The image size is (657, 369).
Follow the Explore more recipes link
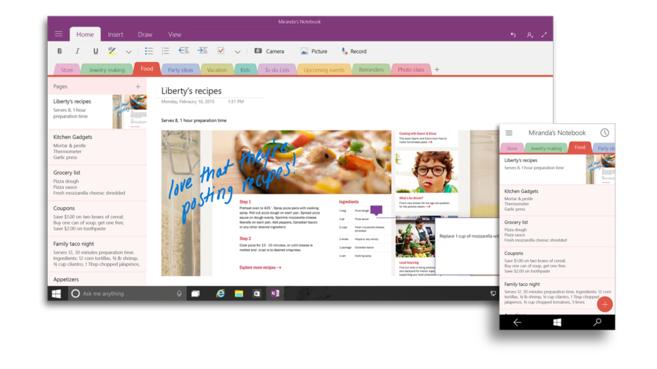[260, 267]
